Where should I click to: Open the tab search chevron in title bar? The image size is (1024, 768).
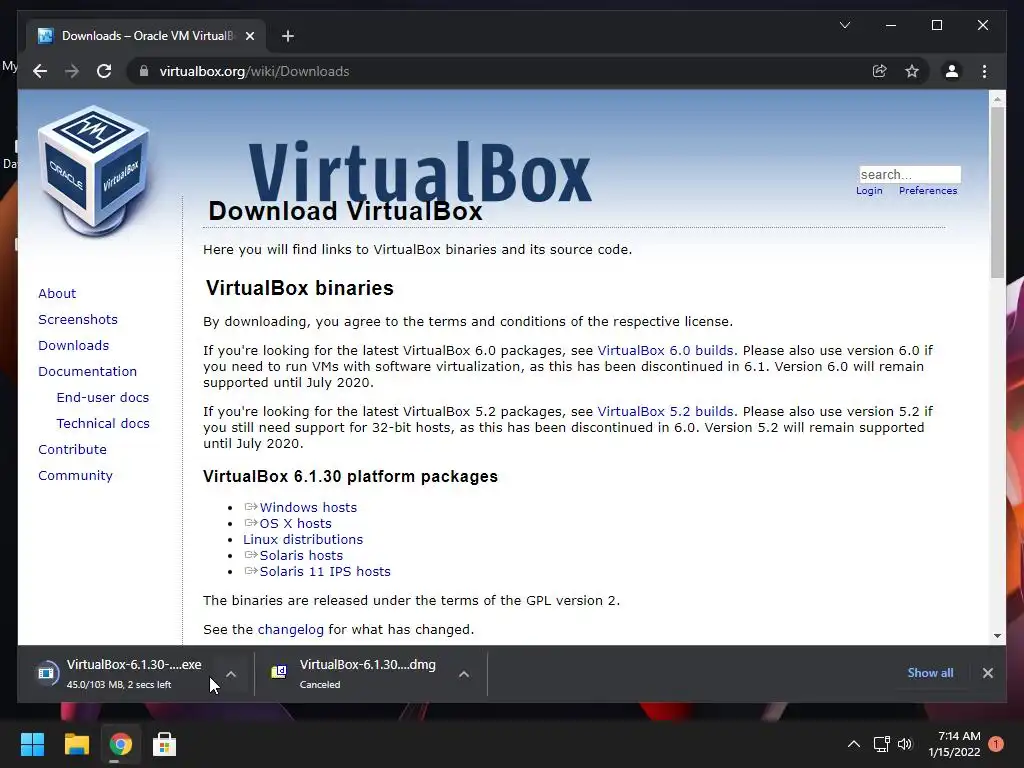point(844,25)
